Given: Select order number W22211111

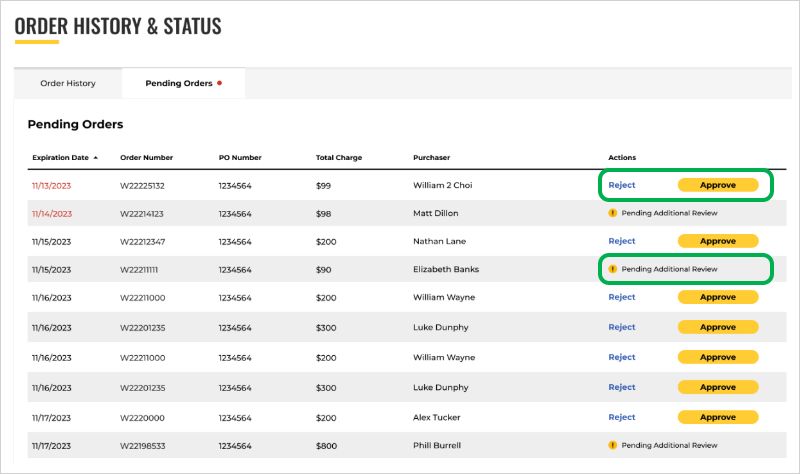Looking at the screenshot, I should click(139, 270).
